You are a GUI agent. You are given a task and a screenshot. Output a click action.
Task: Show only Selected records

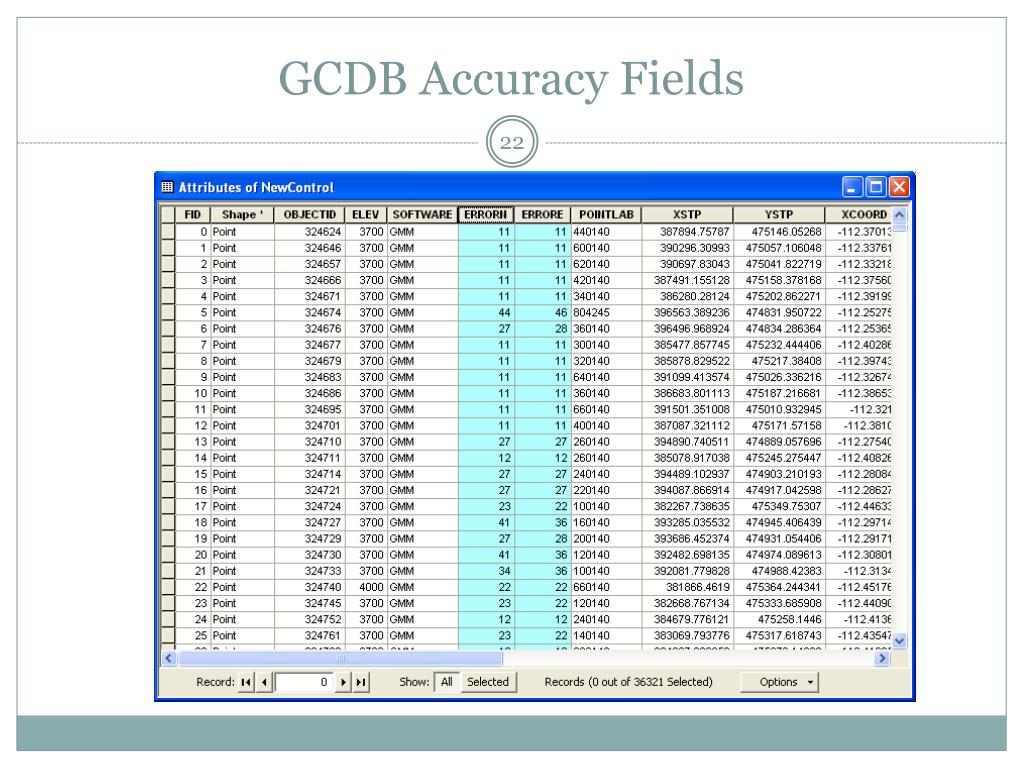click(486, 682)
